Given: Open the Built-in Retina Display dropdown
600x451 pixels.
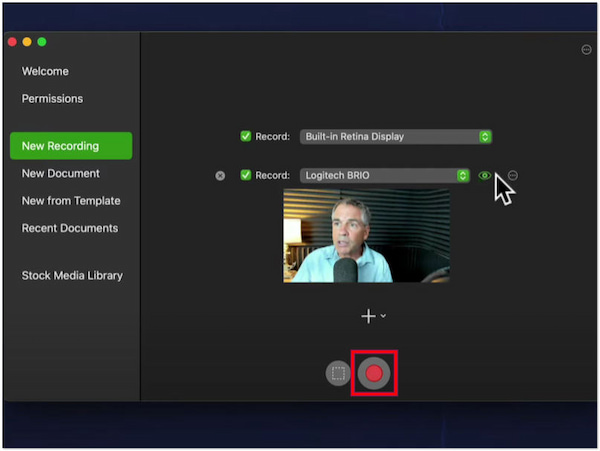Looking at the screenshot, I should click(396, 136).
